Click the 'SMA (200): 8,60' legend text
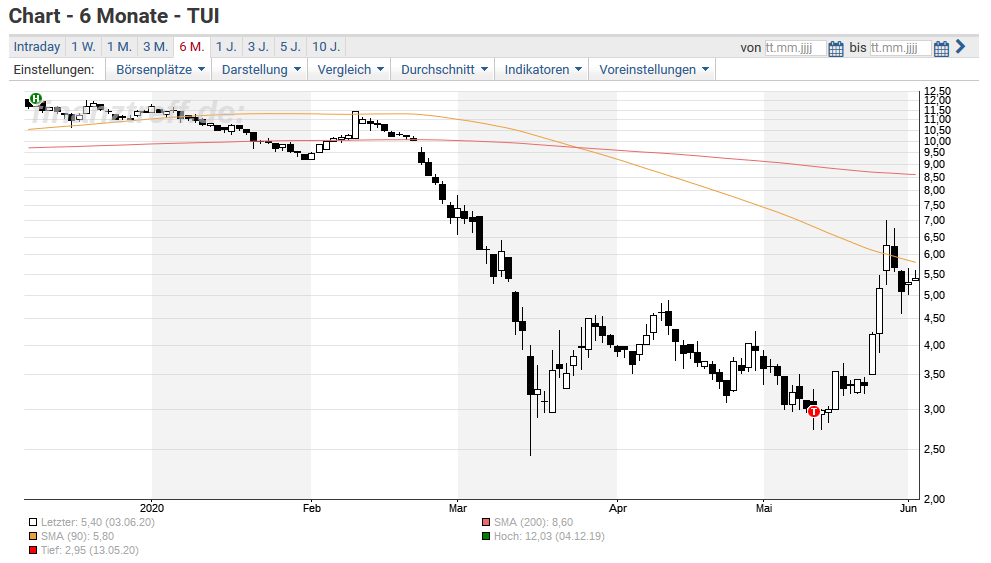991x563 pixels. point(533,523)
